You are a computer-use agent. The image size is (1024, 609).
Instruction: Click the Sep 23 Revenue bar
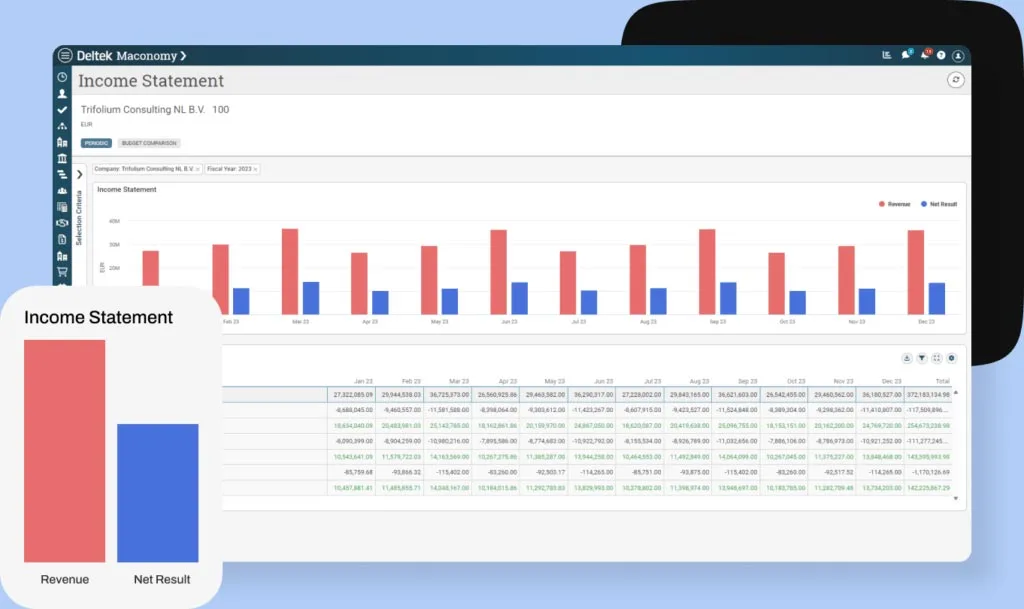click(707, 272)
